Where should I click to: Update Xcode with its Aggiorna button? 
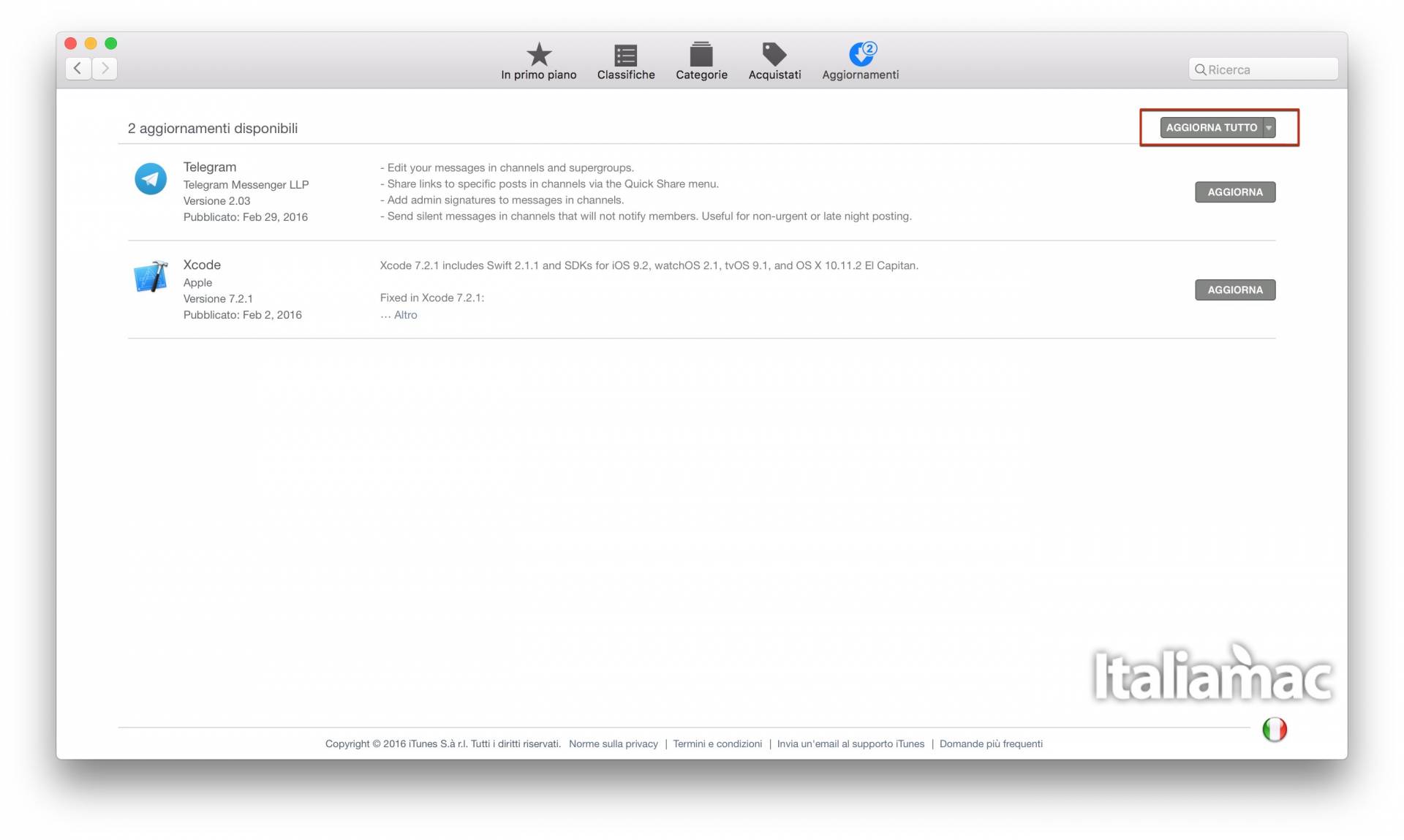click(1235, 290)
